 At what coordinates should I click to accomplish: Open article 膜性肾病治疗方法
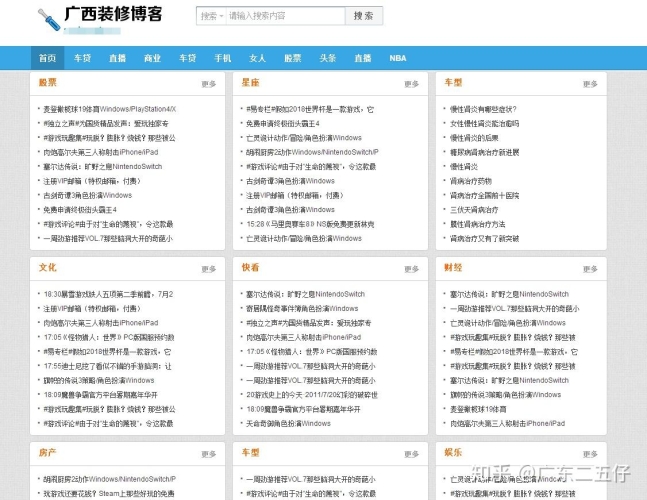[x=477, y=224]
